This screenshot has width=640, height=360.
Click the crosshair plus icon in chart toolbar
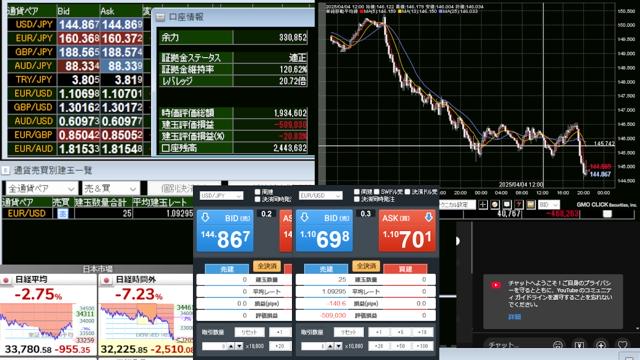tap(482, 204)
